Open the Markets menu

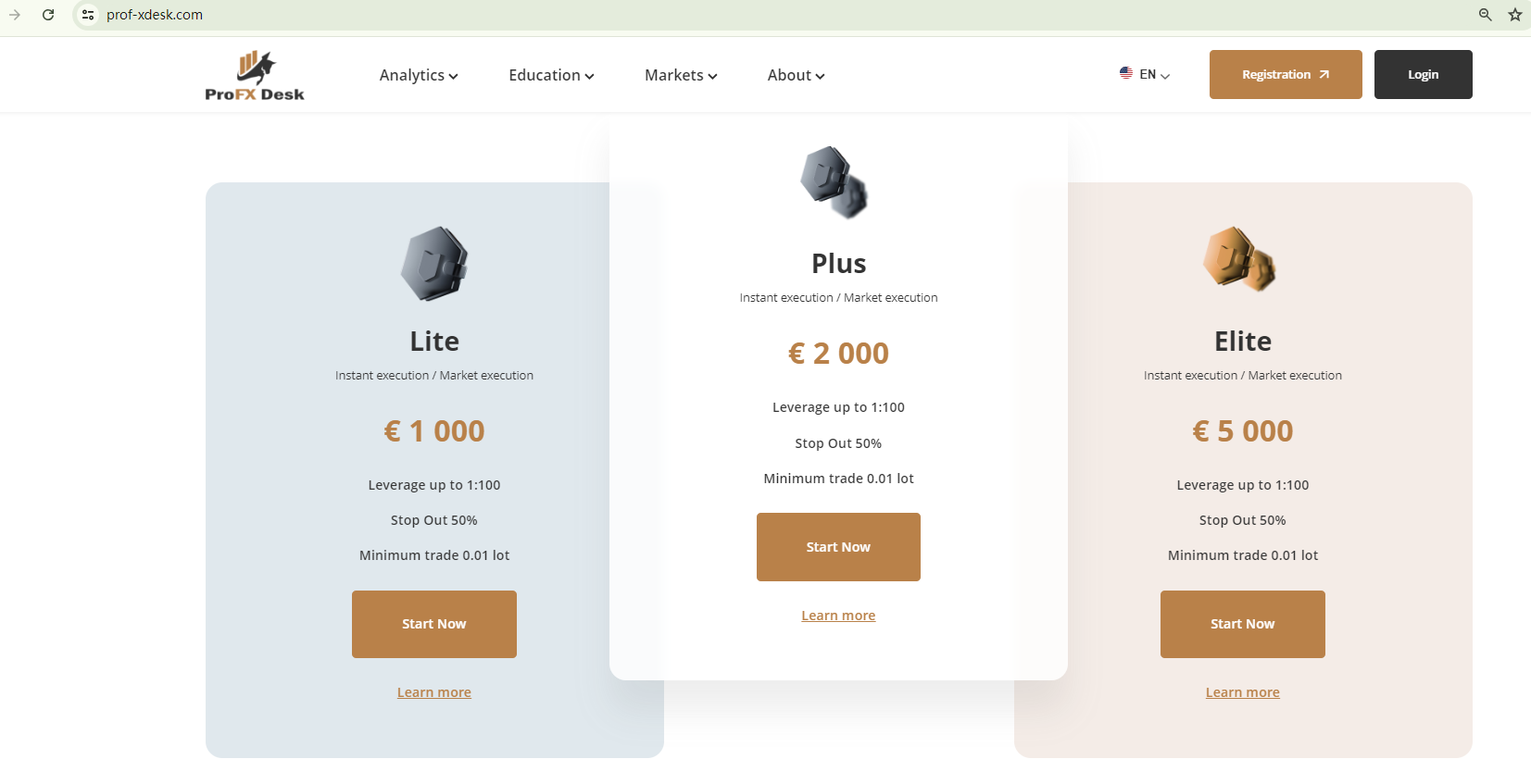[681, 76]
